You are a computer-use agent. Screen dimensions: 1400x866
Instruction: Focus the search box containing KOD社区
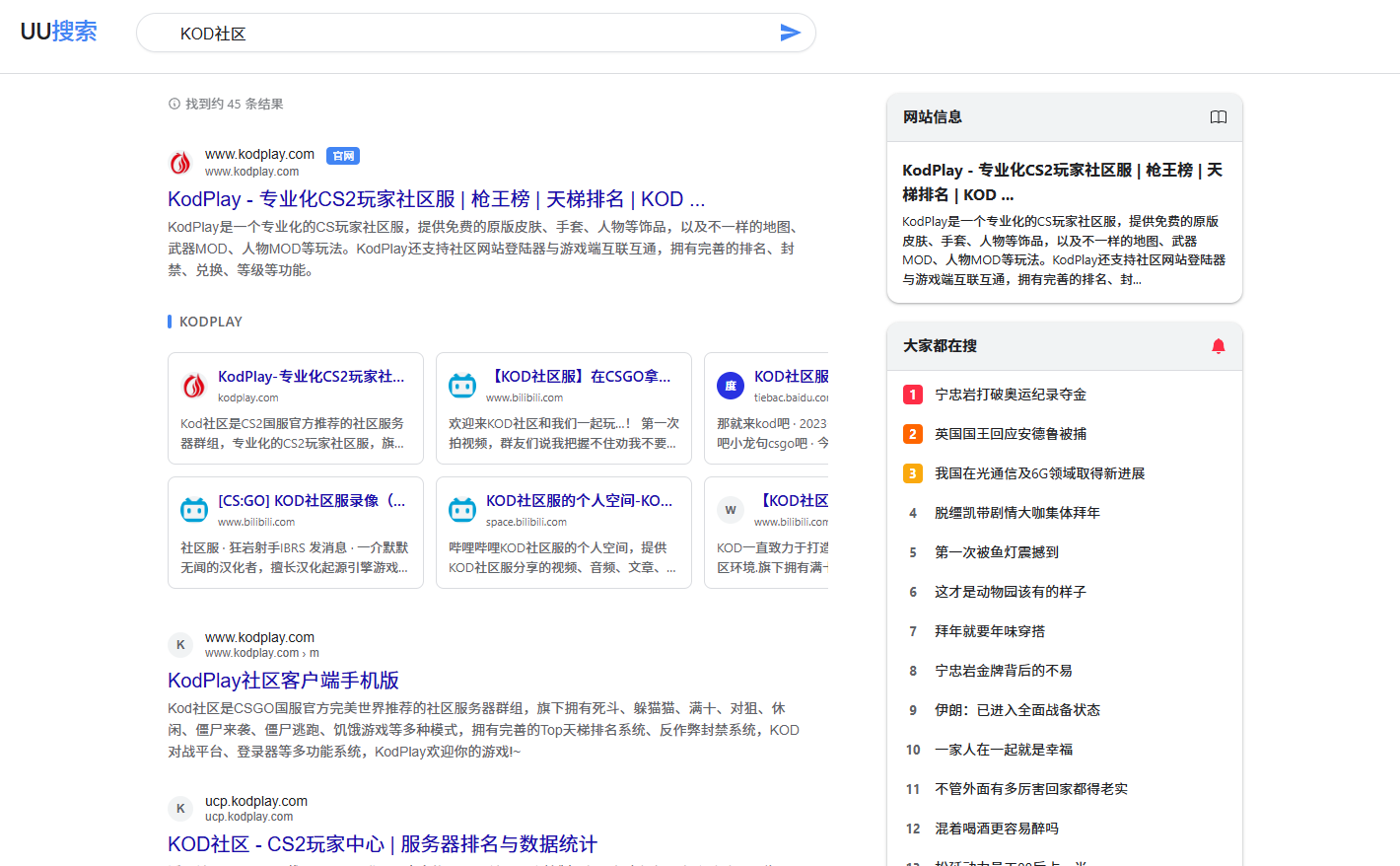point(473,34)
